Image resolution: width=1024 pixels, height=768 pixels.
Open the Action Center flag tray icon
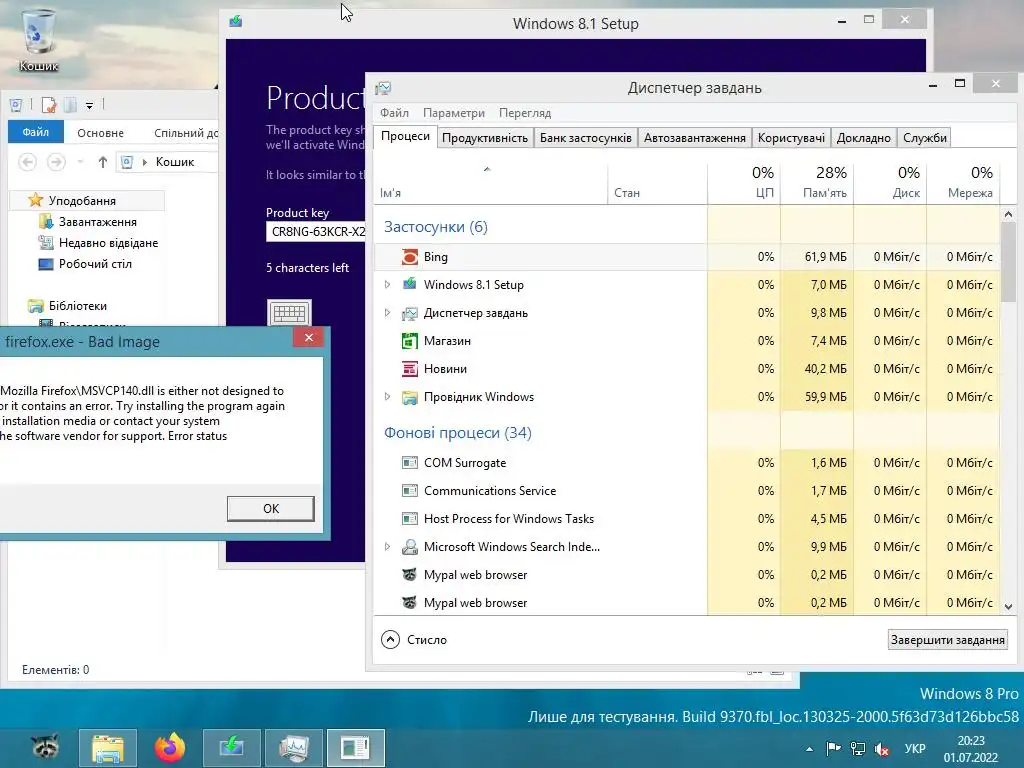[833, 748]
